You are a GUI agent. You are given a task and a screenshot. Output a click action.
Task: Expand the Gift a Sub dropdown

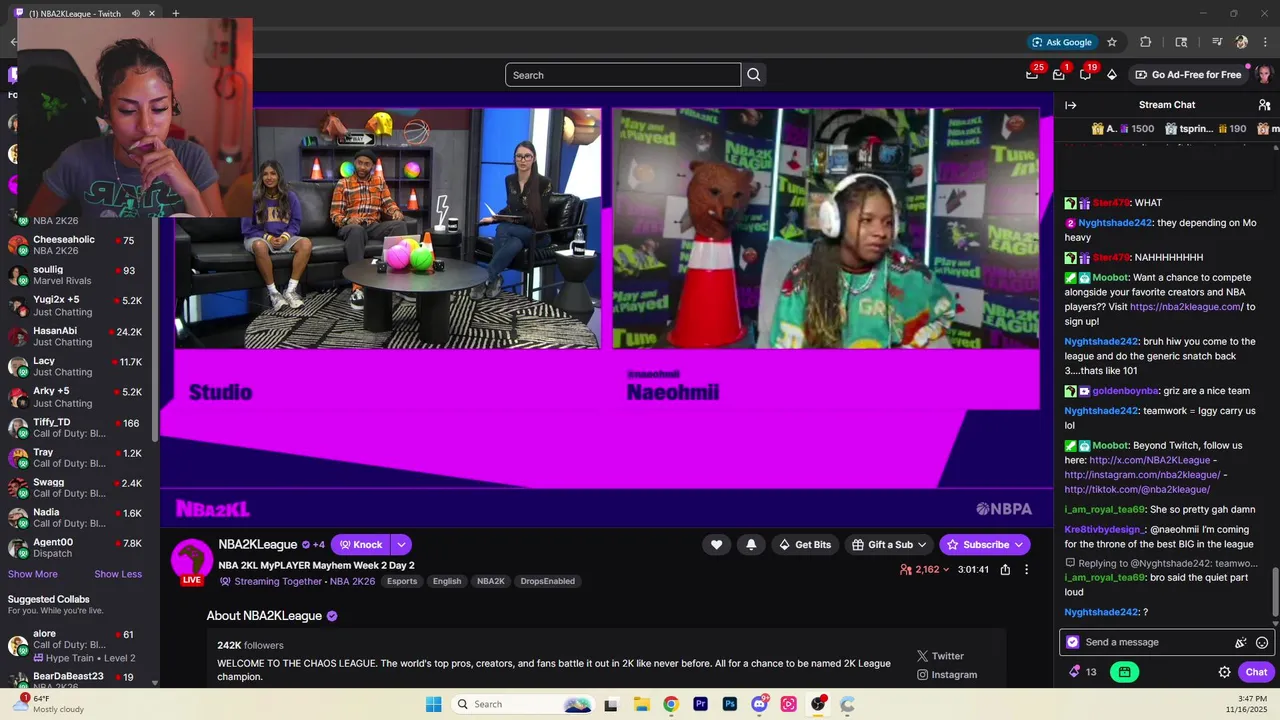[922, 545]
